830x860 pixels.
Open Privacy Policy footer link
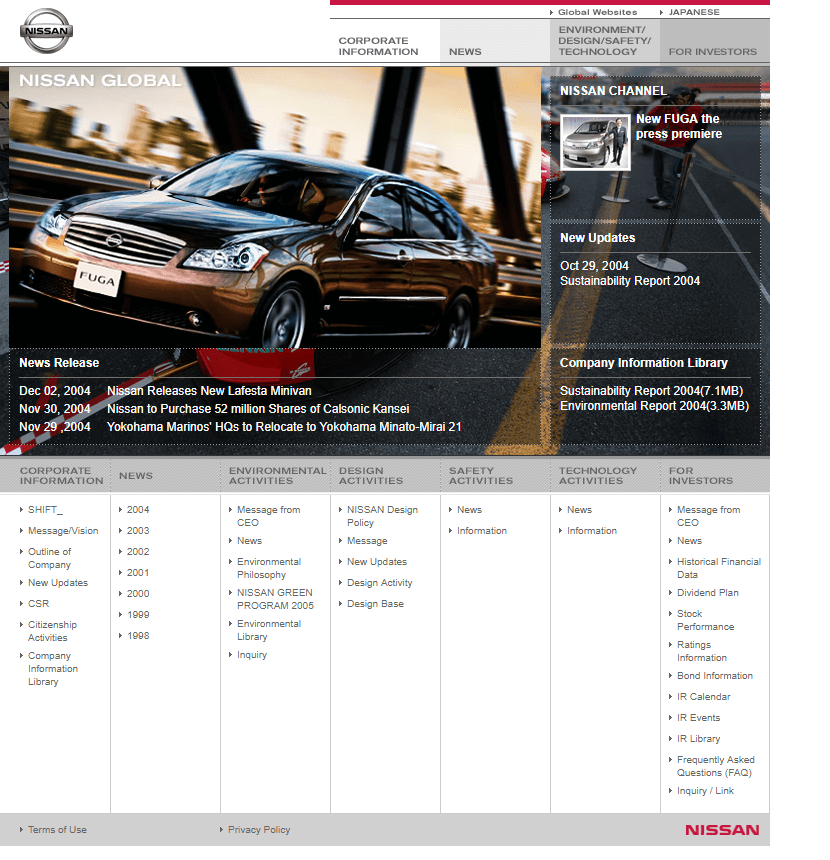(258, 830)
